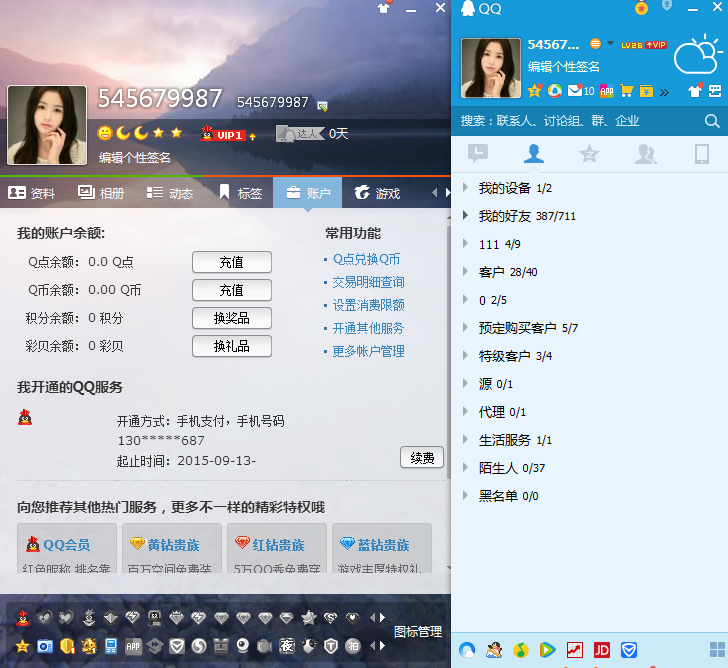Click the profile window avatar photo
Viewport: 728px width, 668px height.
point(47,125)
